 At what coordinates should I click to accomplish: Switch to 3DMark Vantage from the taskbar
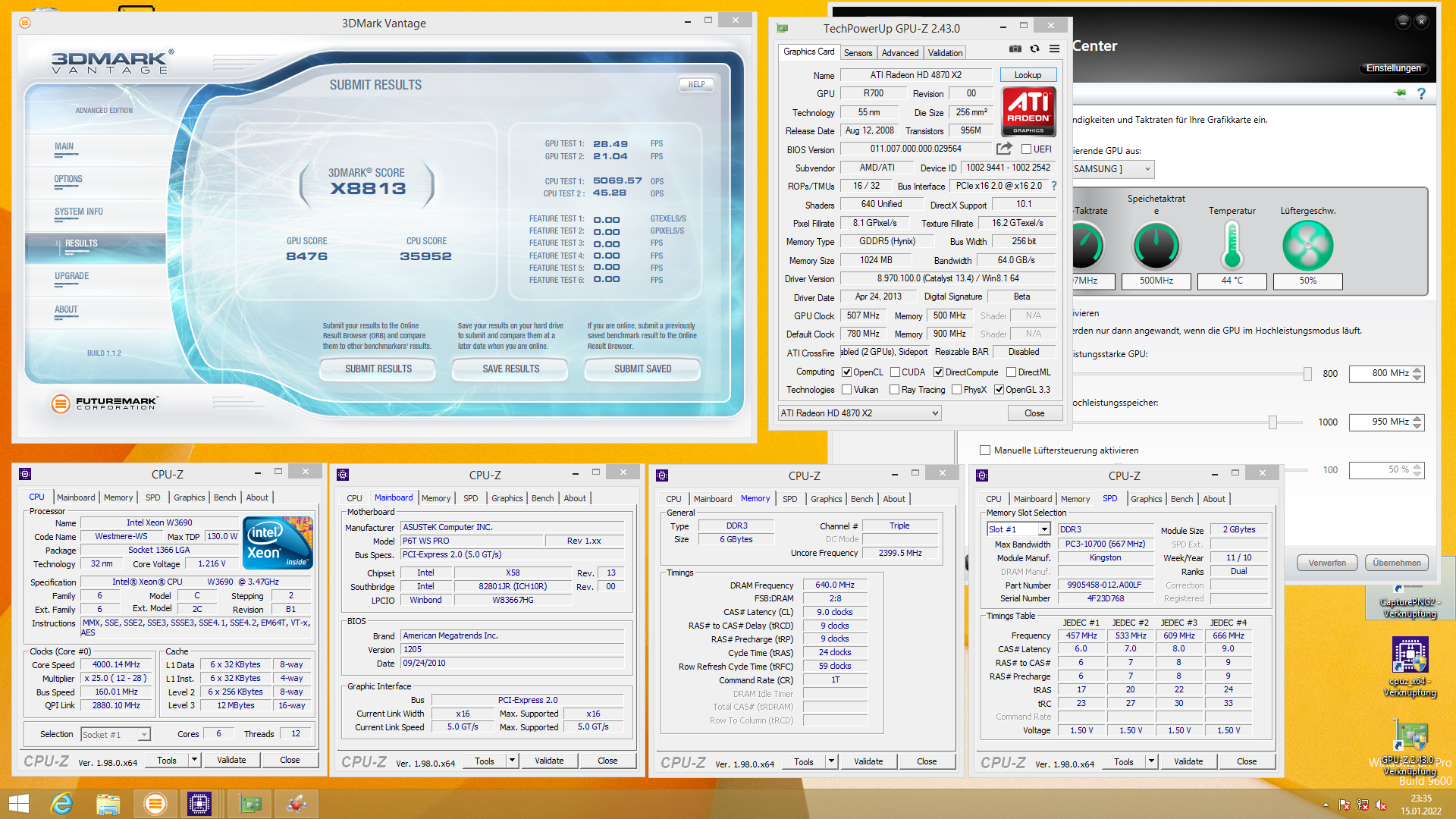pos(155,804)
